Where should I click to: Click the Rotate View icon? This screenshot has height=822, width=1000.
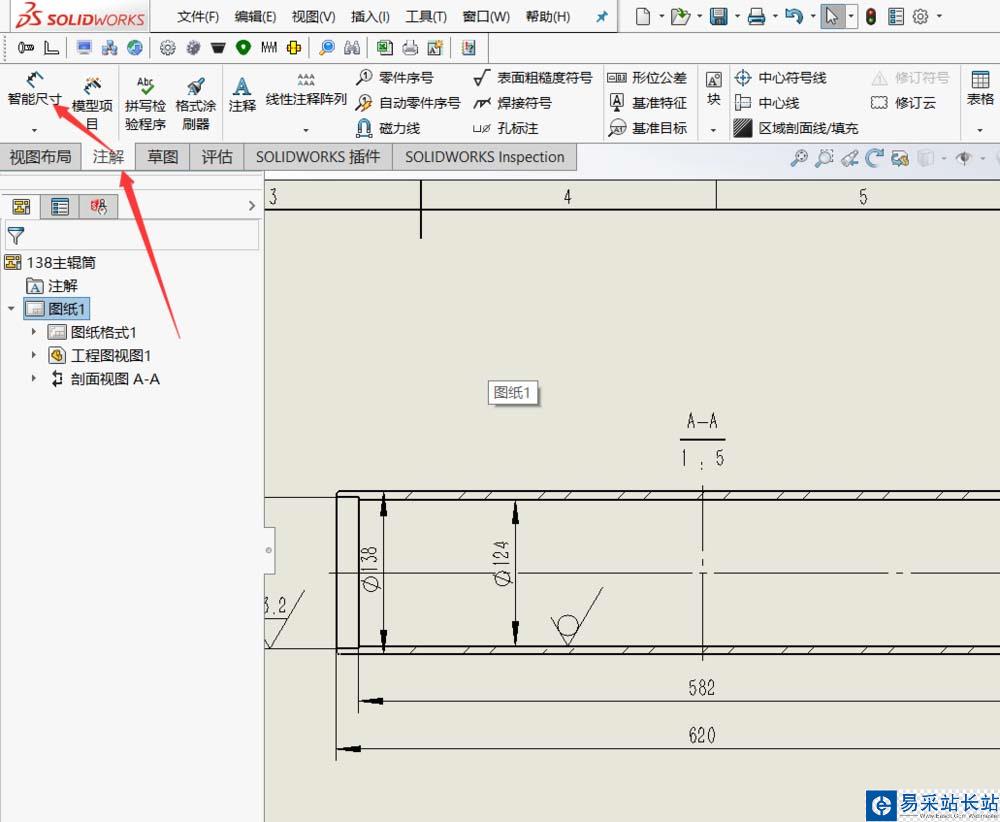874,158
